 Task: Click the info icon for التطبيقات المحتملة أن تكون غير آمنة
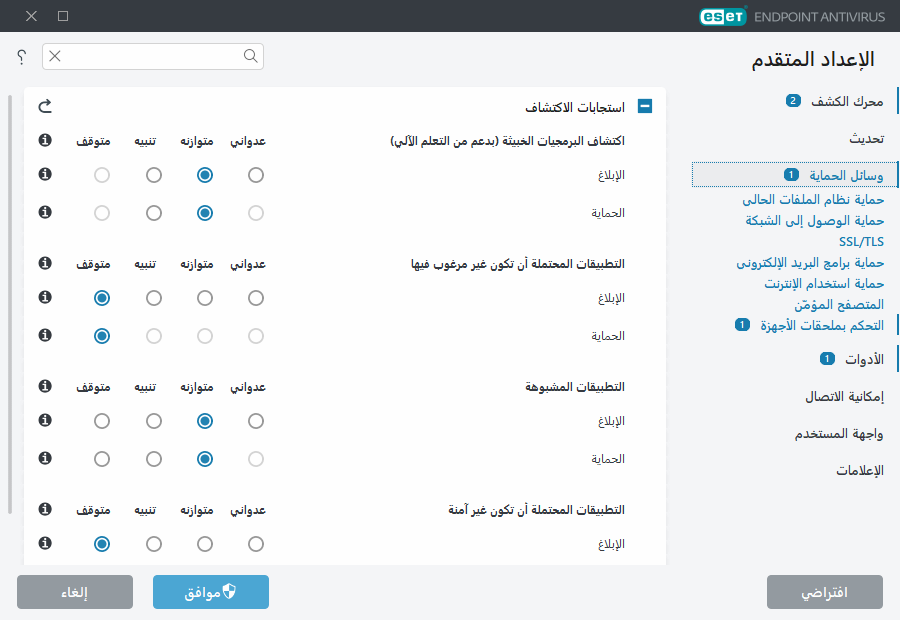click(x=44, y=510)
